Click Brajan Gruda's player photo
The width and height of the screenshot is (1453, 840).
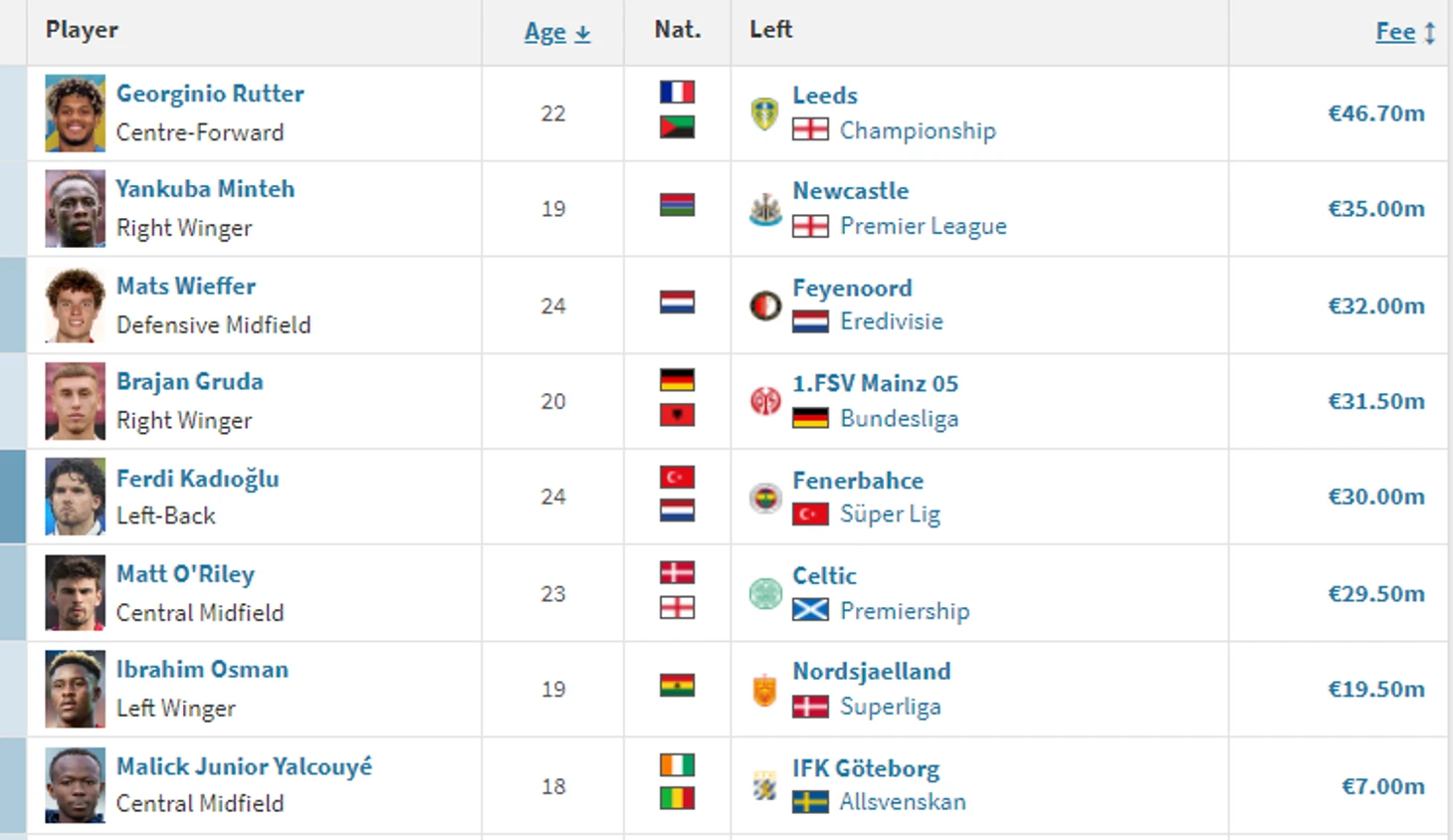75,401
